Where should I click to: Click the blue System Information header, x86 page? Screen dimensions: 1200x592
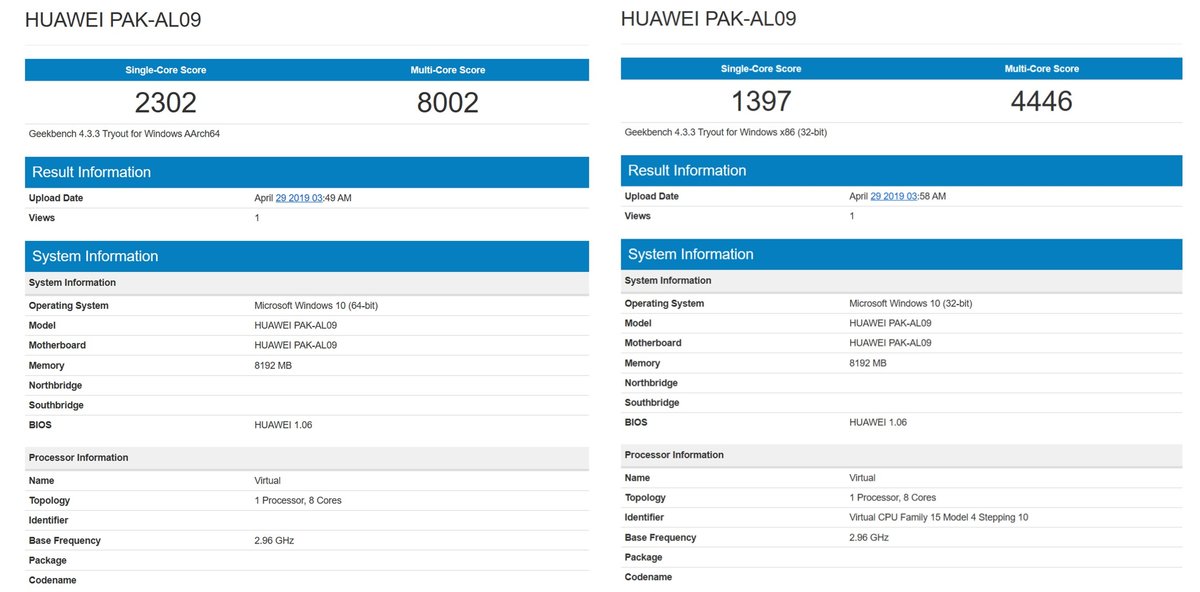902,254
